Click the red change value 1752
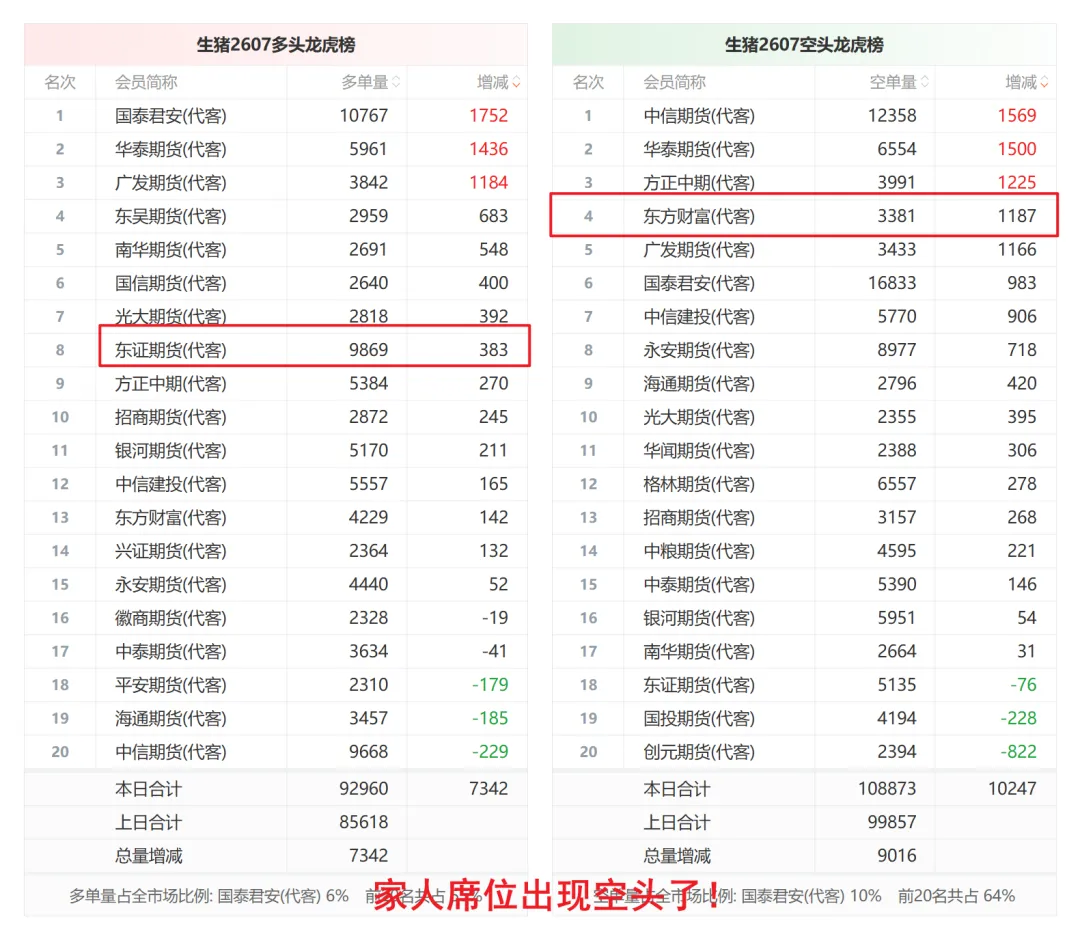1080x930 pixels. pos(488,116)
